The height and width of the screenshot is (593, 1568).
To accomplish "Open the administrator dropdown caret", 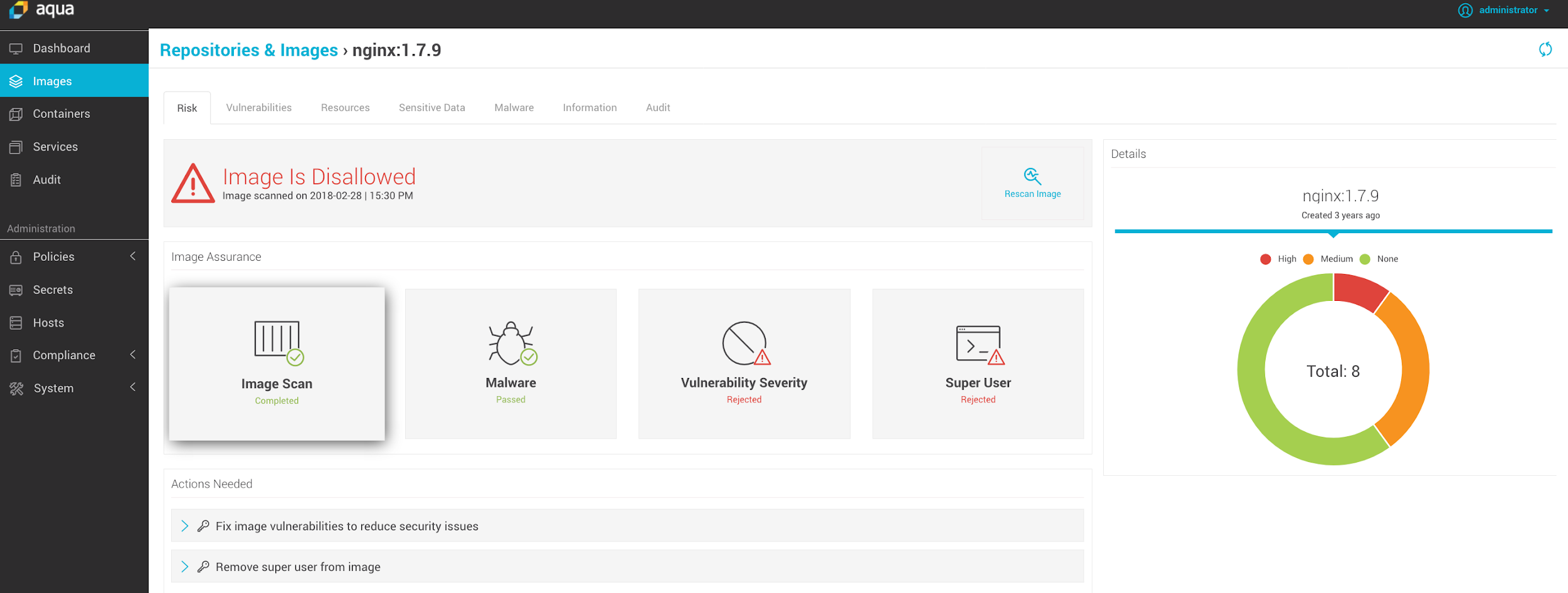I will click(x=1547, y=11).
